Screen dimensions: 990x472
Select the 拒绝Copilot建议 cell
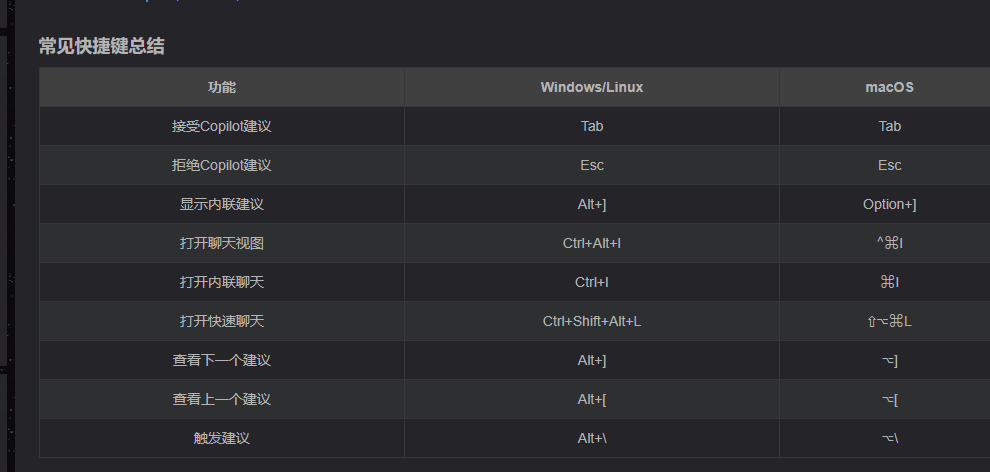(x=222, y=165)
